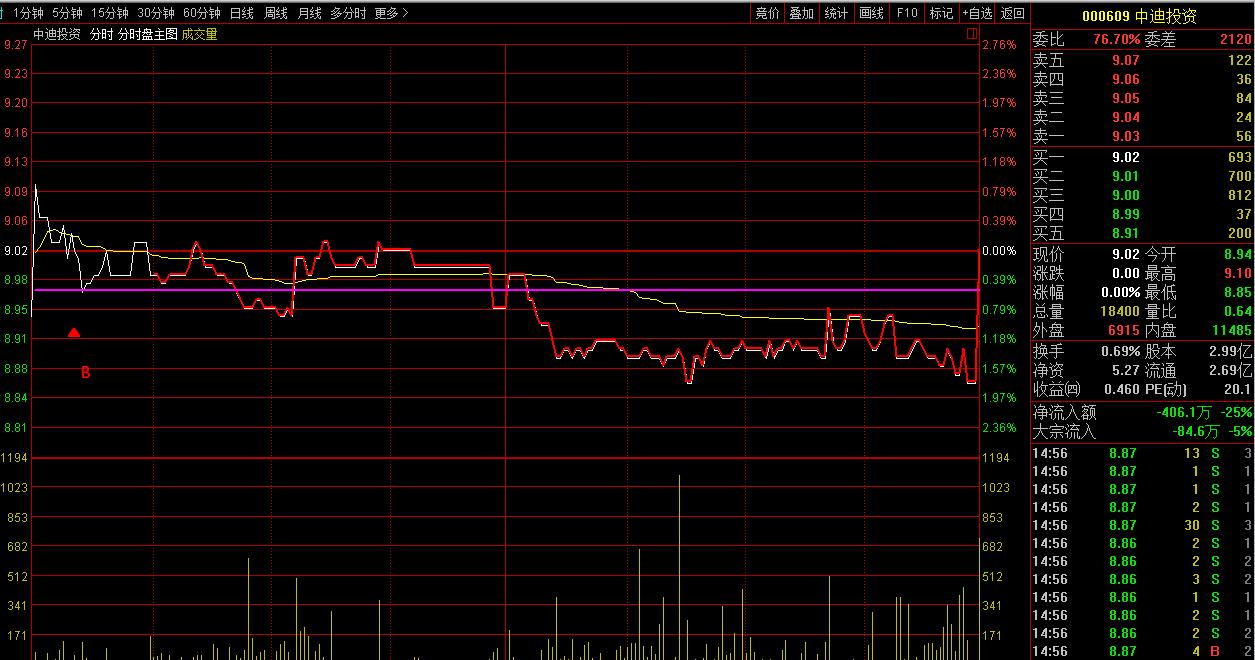Click the 买五 bid price 8.91

coord(1126,233)
